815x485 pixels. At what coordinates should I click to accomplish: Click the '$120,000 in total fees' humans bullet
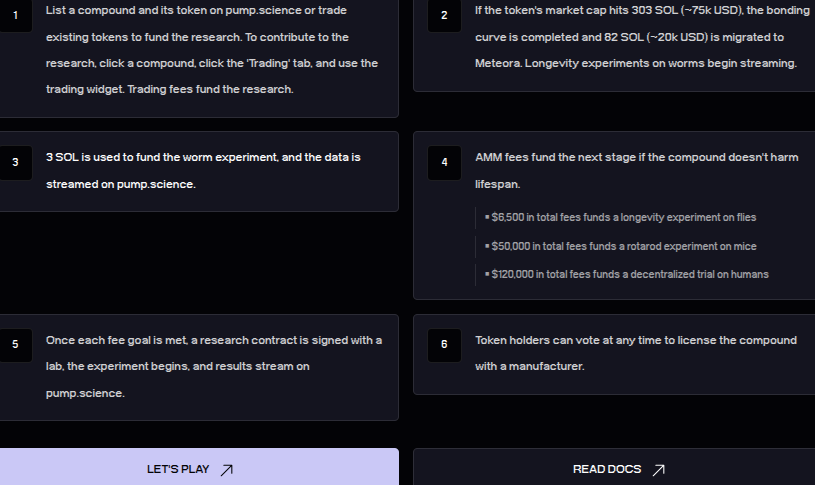pyautogui.click(x=626, y=274)
